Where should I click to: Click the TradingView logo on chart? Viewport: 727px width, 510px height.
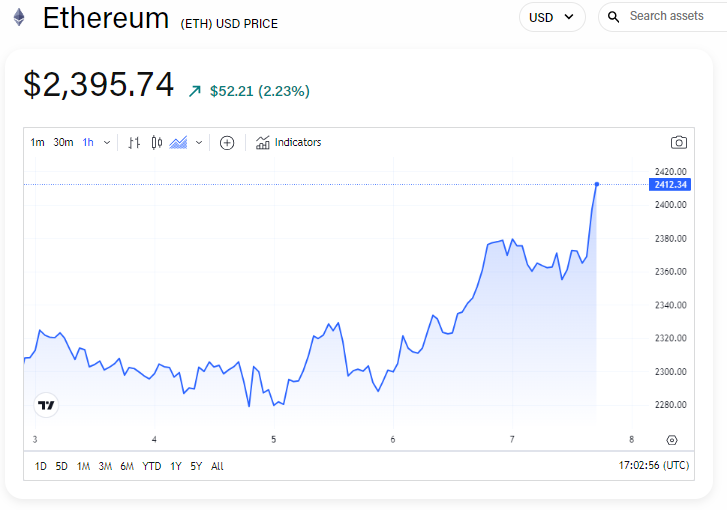[46, 405]
